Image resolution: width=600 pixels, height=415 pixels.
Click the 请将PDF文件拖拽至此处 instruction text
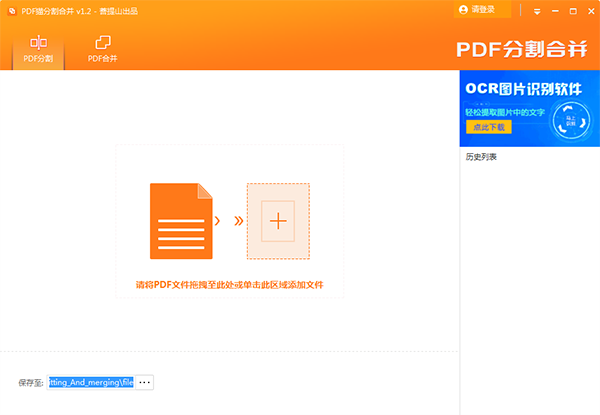pyautogui.click(x=229, y=285)
